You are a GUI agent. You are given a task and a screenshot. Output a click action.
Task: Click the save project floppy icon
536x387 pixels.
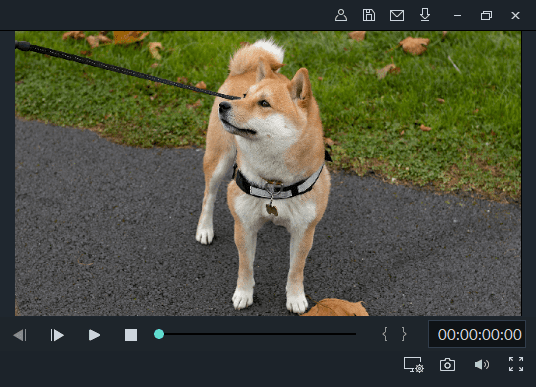[368, 15]
